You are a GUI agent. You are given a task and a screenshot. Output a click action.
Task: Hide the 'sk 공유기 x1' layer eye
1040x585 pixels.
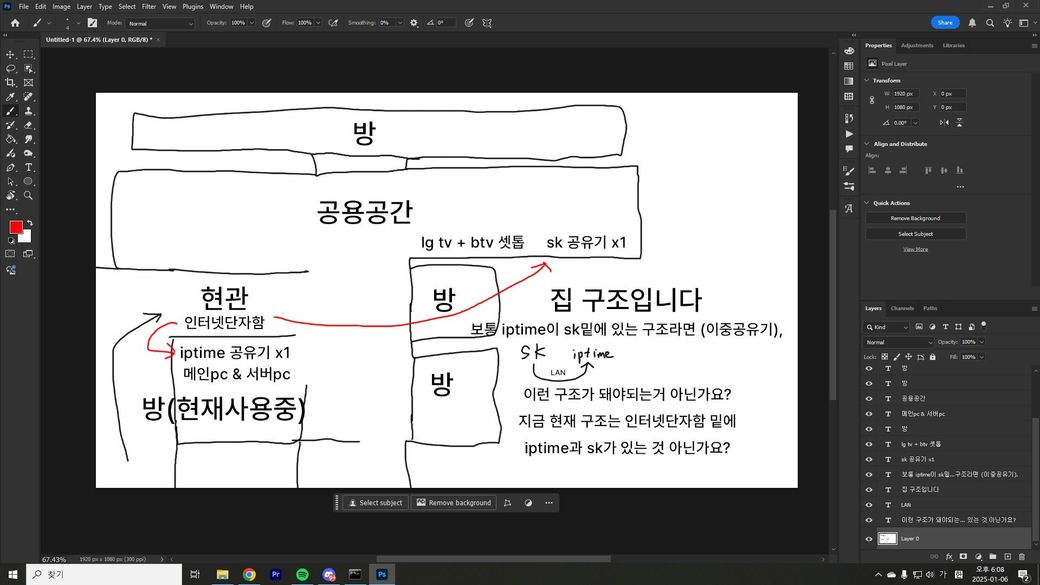tap(868, 458)
